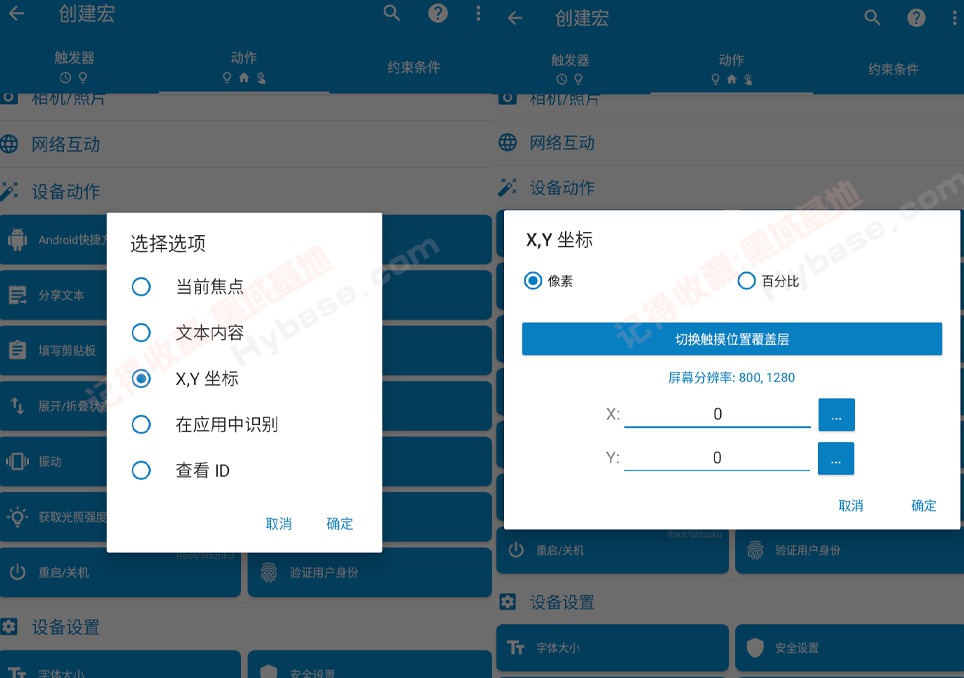Tap the 获取光照强度 lightbulb icon
This screenshot has height=678, width=964.
click(17, 517)
